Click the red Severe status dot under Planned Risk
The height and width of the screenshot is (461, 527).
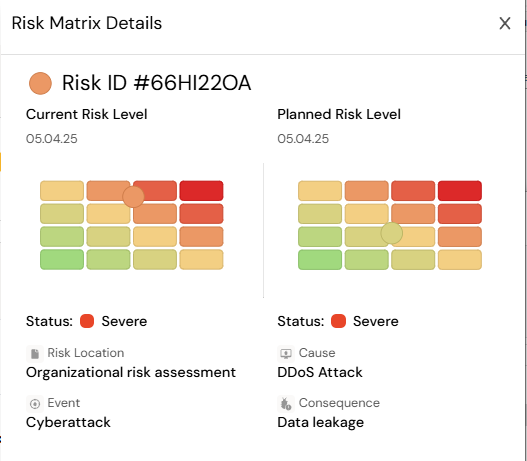tap(338, 321)
